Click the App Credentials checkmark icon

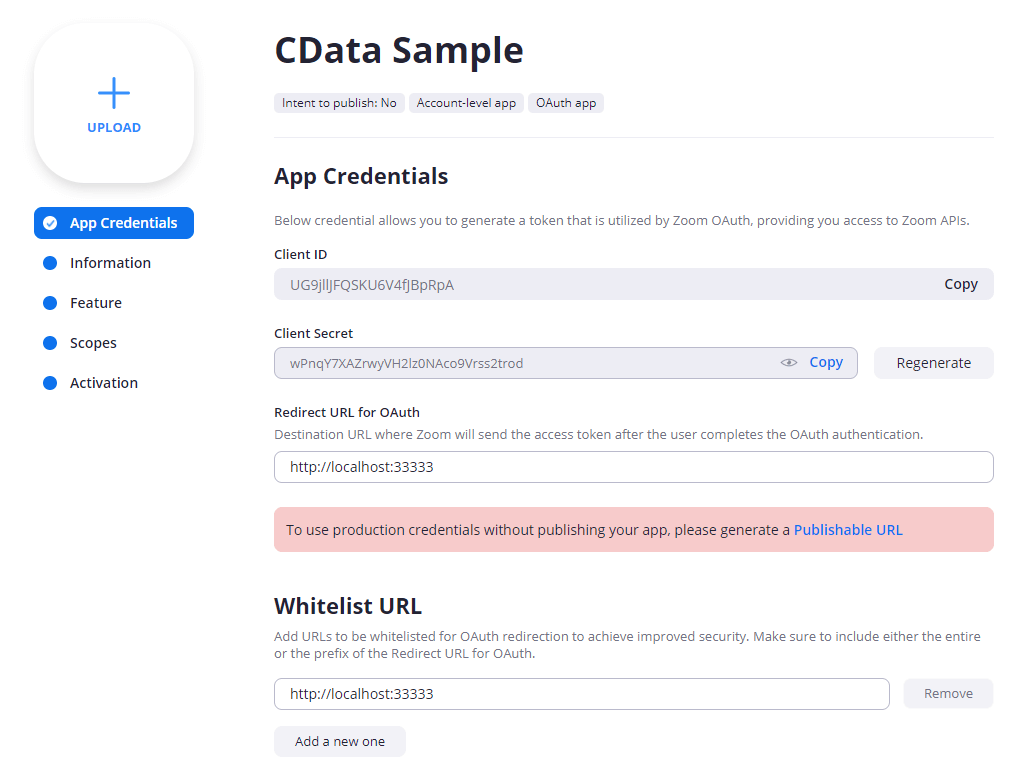point(50,223)
